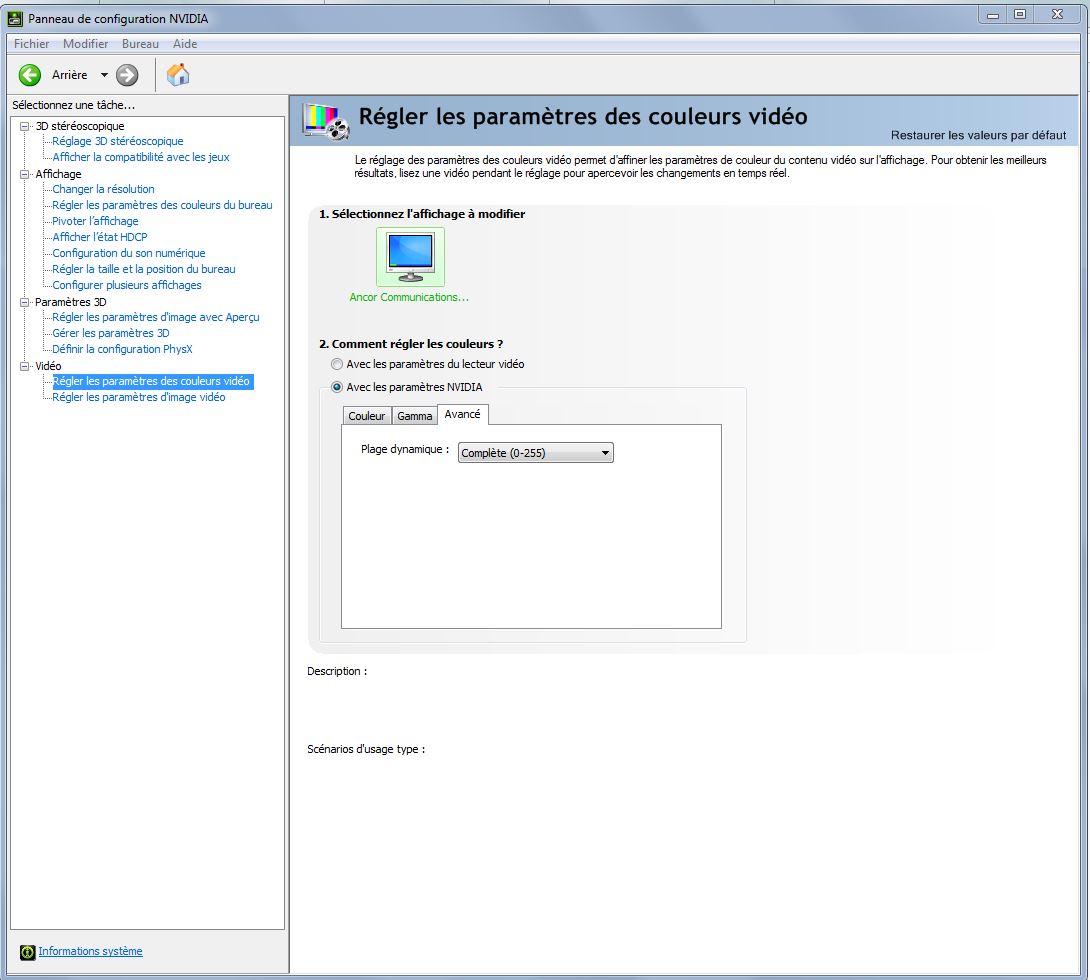Click the Affichage category label

point(58,174)
